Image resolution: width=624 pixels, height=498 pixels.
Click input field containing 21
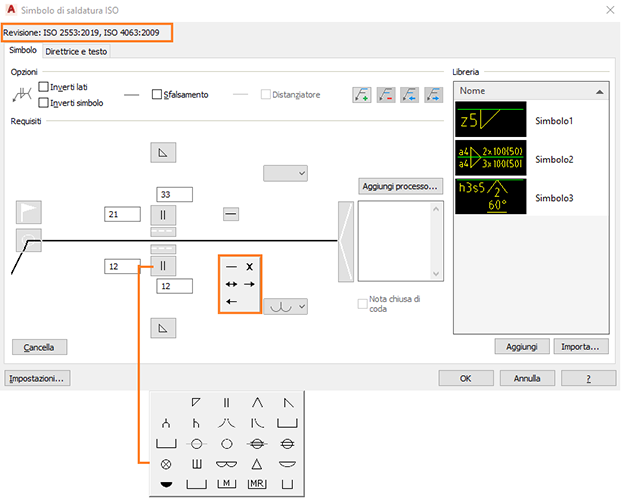click(122, 214)
